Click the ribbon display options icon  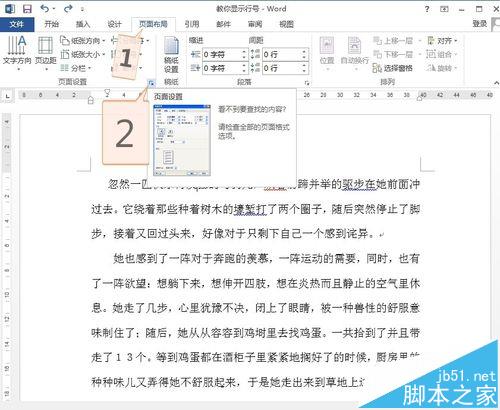point(444,9)
